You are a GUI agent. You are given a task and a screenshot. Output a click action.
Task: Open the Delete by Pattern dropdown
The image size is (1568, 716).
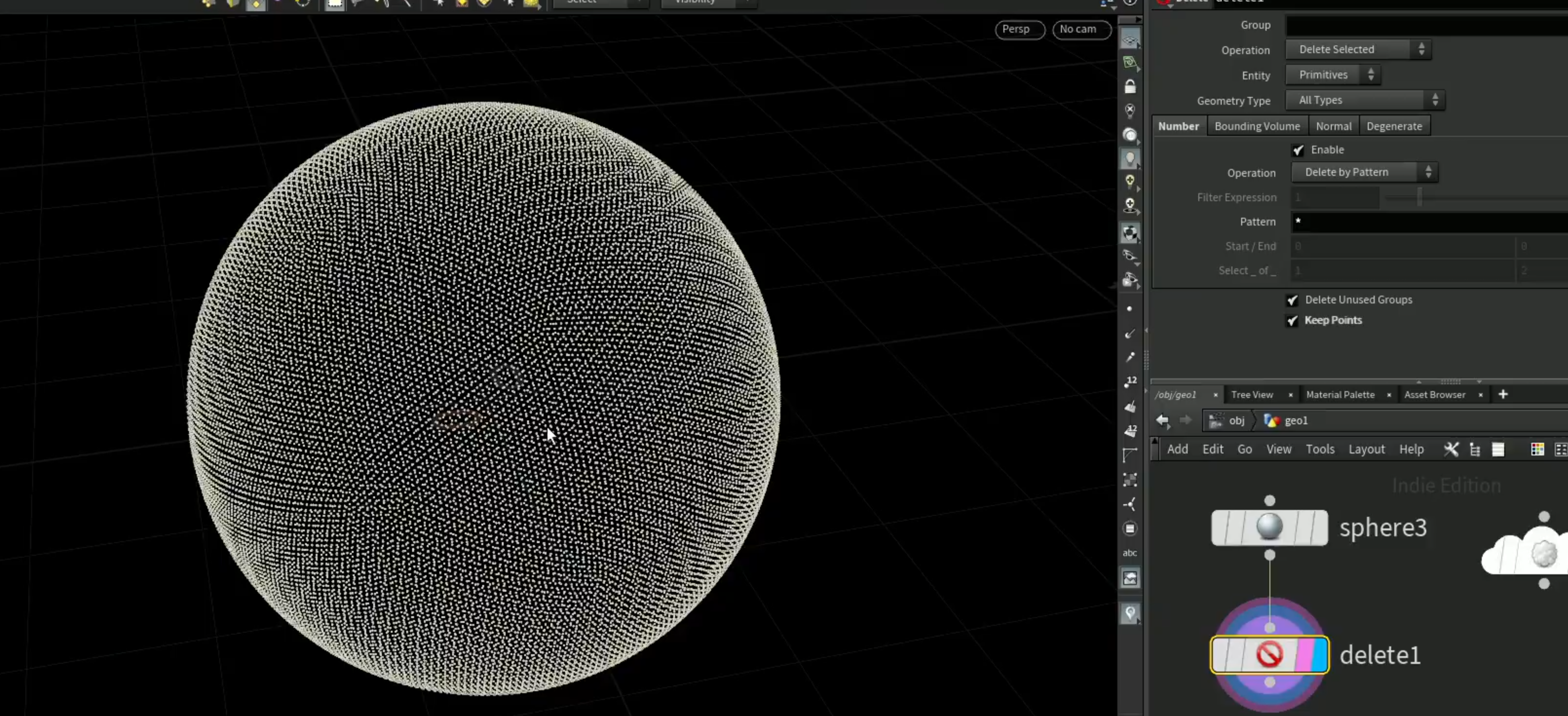tap(1364, 172)
